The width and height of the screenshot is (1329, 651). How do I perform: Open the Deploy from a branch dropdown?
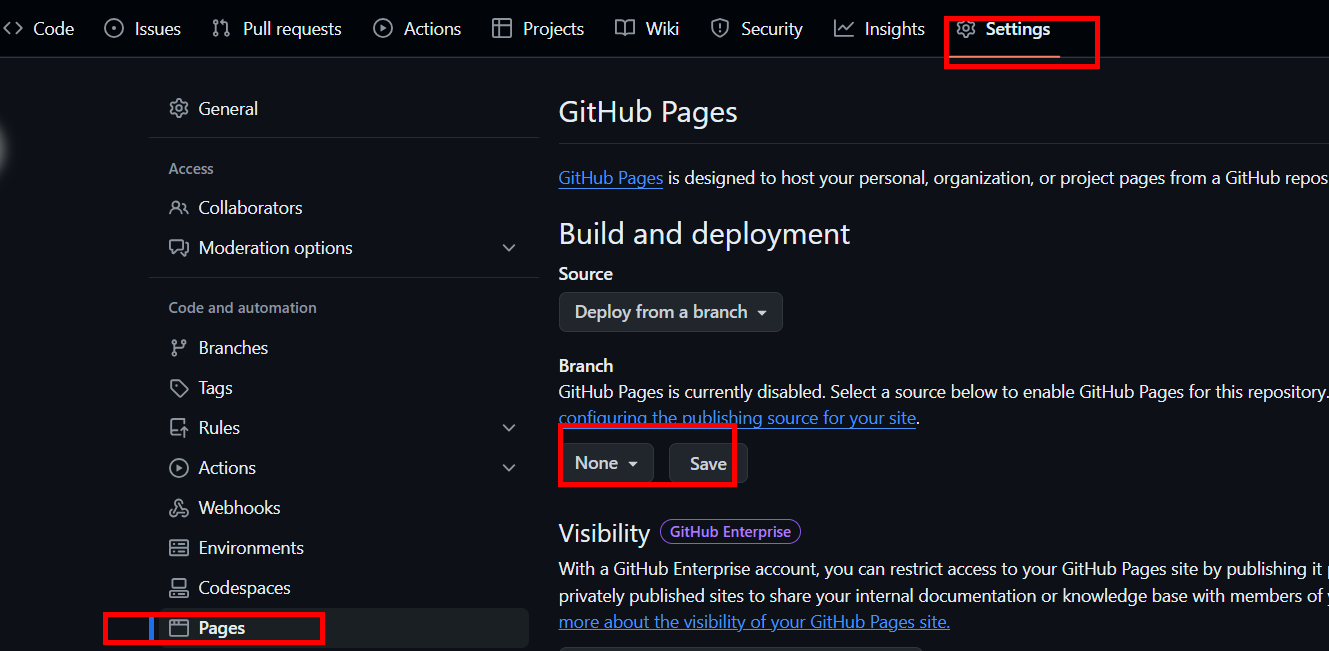pyautogui.click(x=670, y=312)
